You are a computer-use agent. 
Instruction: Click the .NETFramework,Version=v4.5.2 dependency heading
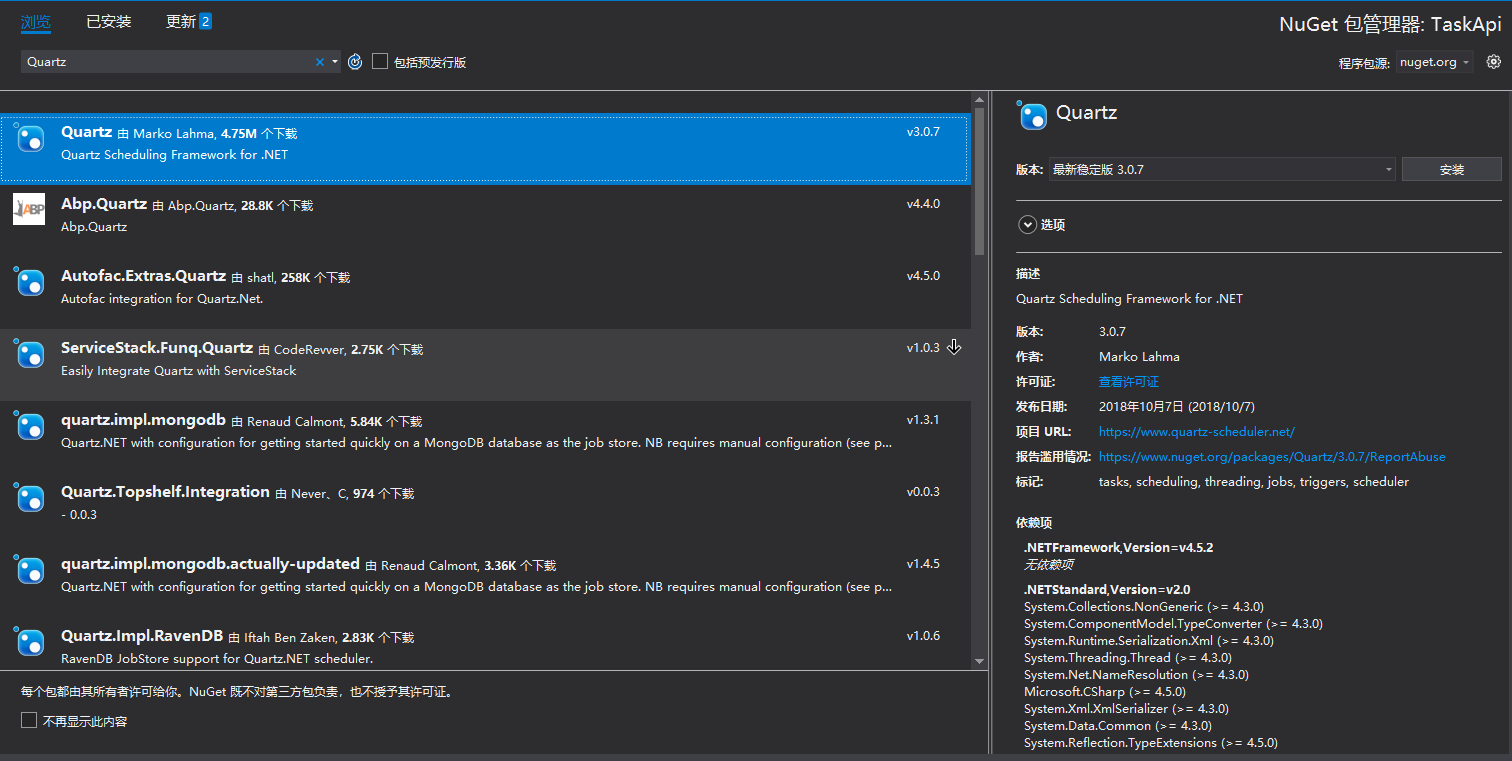(x=1119, y=548)
